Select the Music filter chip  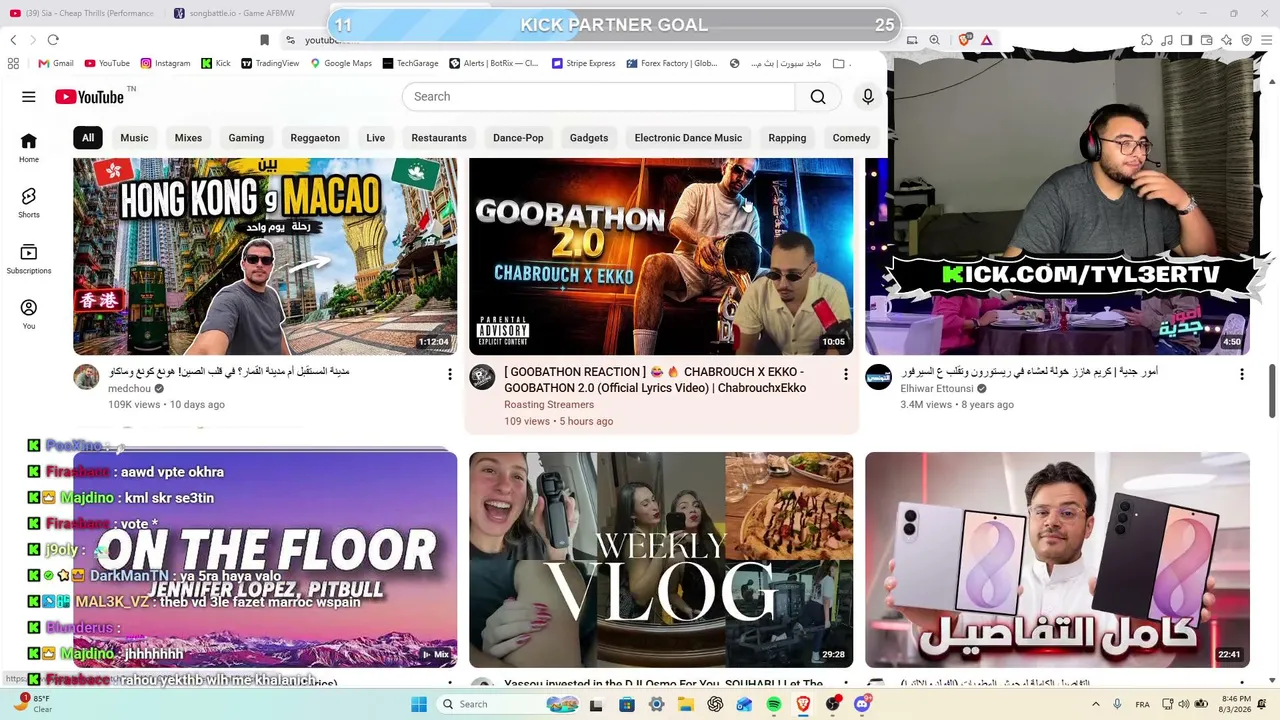(x=134, y=138)
